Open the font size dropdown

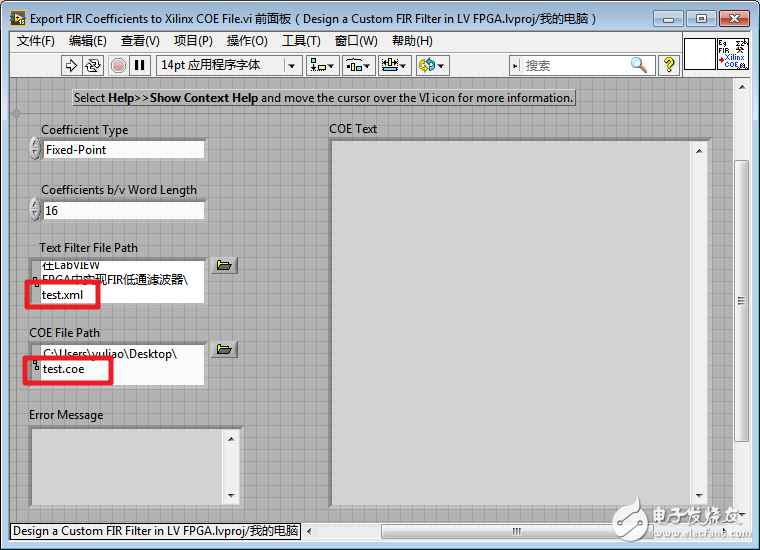228,65
